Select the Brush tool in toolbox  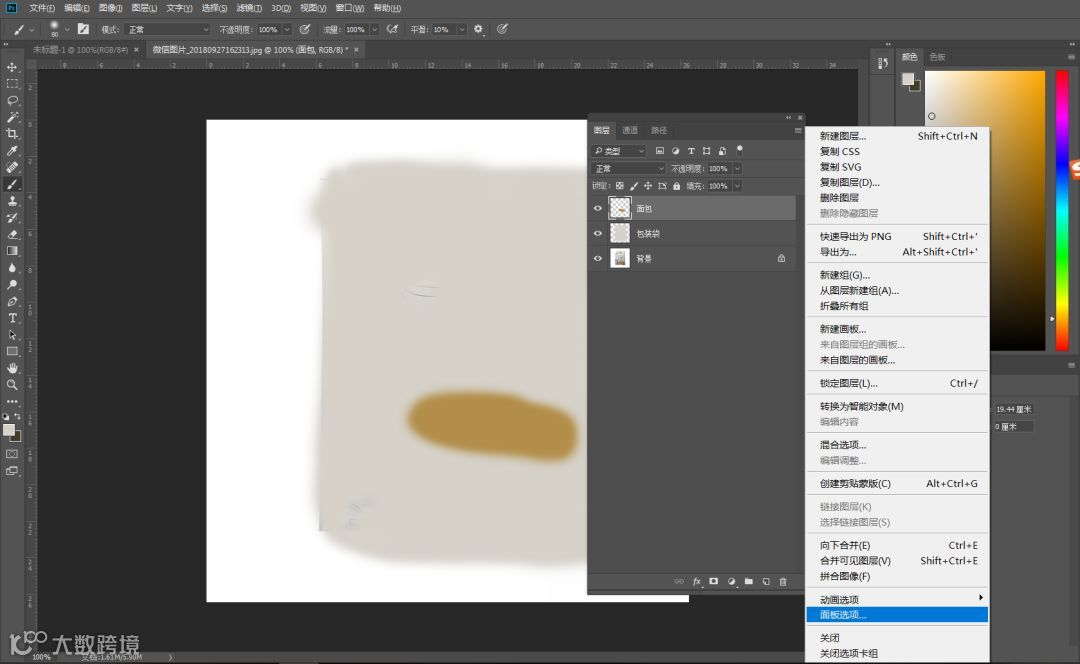[12, 184]
